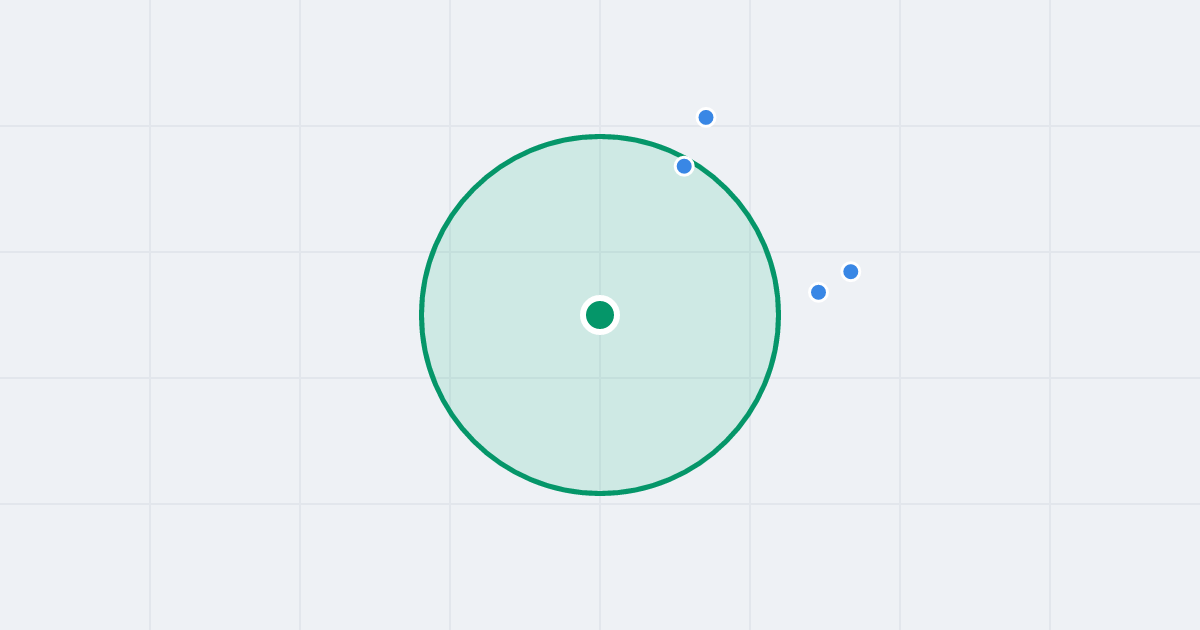Click the rightmost point of the circle outline
The height and width of the screenshot is (630, 1200).
(x=779, y=315)
